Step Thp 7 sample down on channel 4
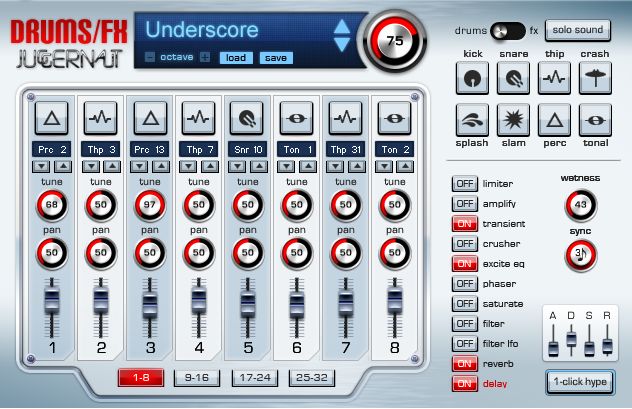The width and height of the screenshot is (632, 409). click(189, 166)
